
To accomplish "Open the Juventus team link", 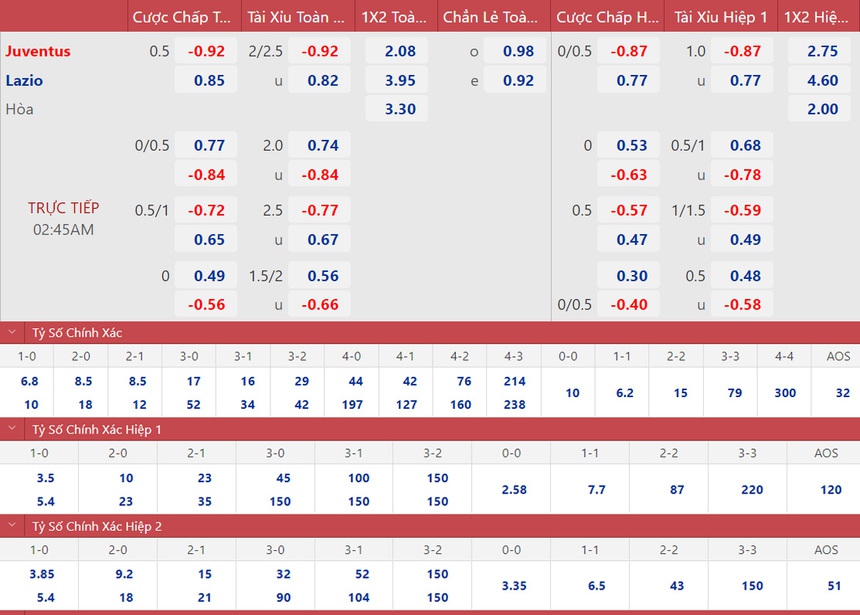I will click(38, 51).
